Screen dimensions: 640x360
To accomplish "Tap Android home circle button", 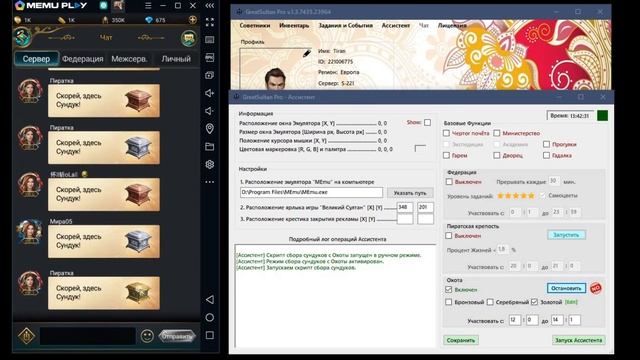I will [210, 317].
